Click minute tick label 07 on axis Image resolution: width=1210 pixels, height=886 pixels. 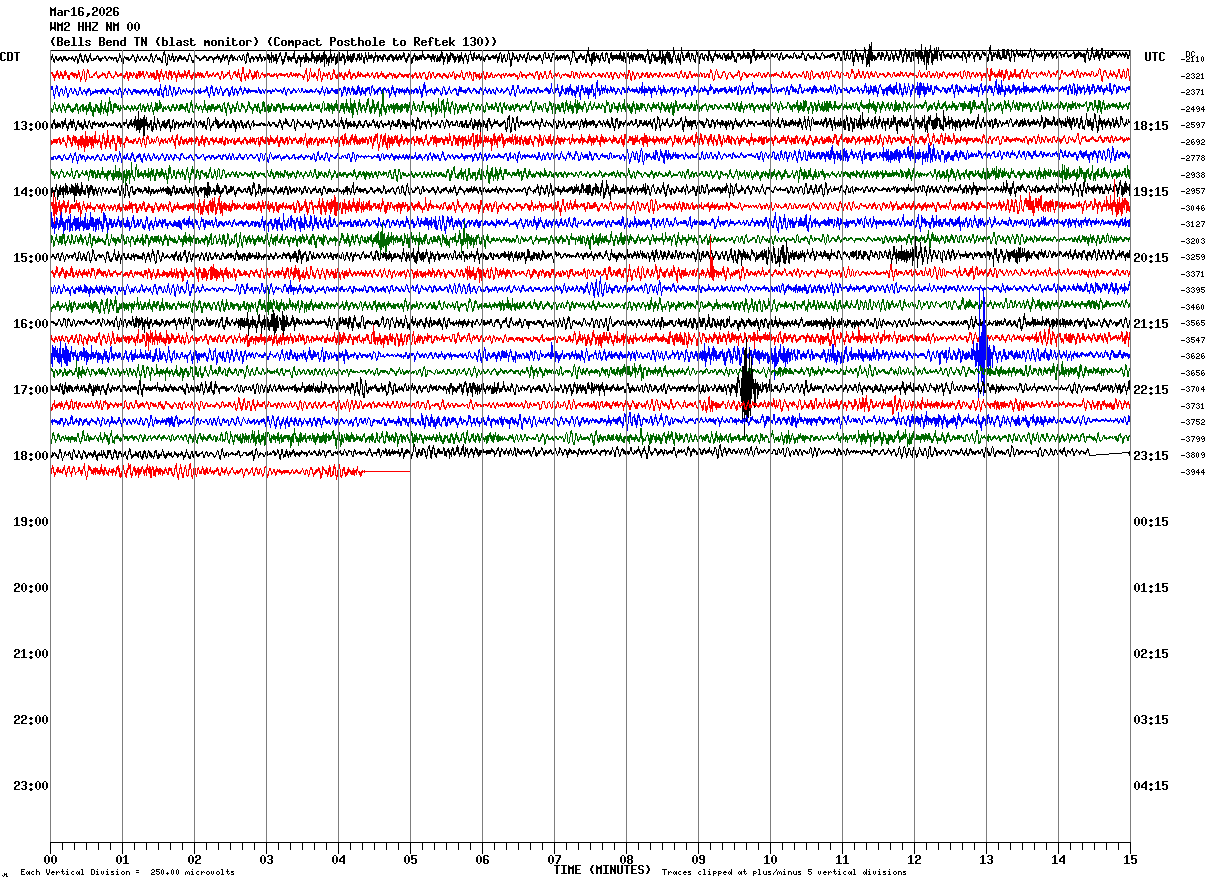(x=554, y=860)
